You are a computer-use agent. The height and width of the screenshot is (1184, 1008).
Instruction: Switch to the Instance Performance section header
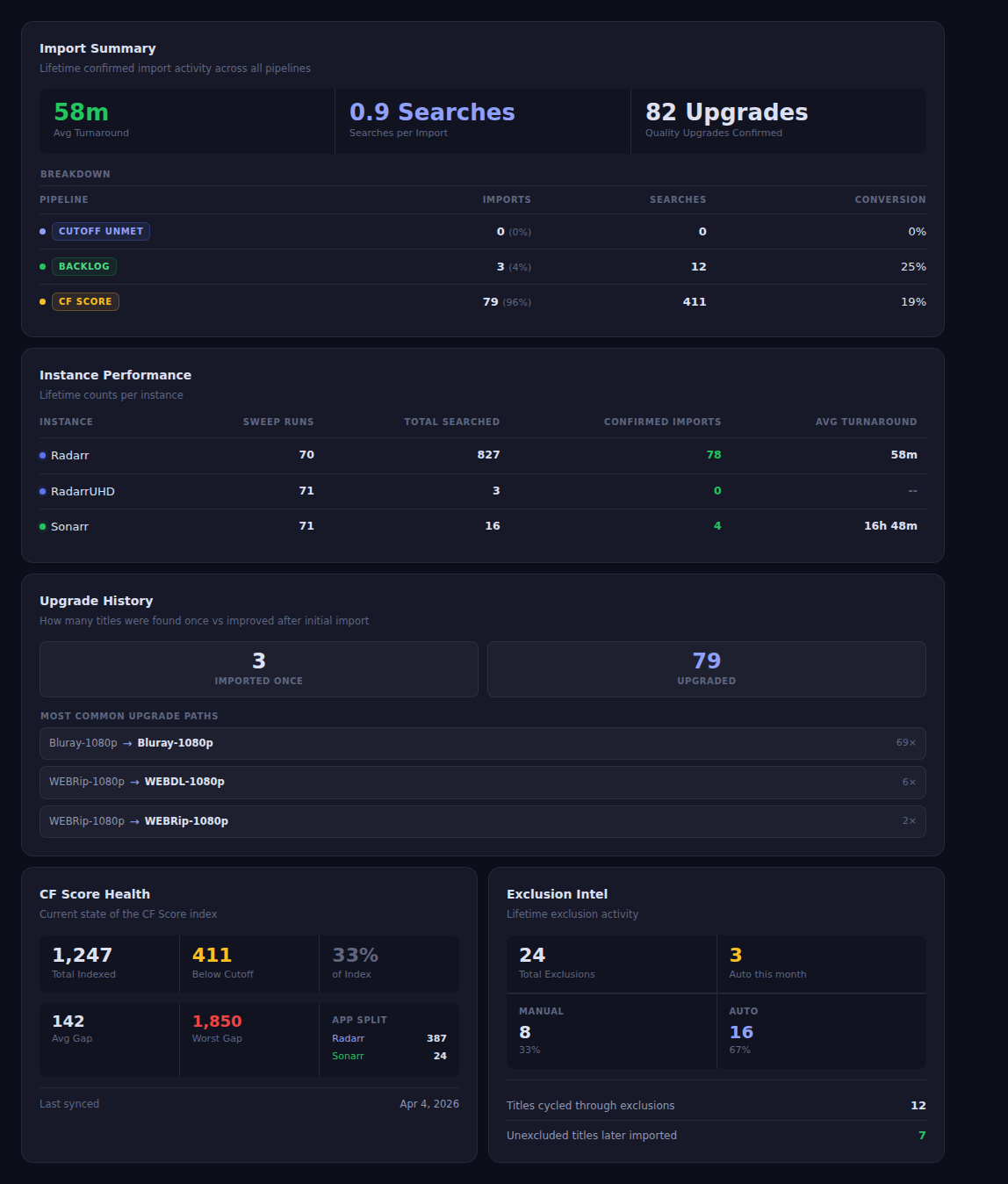point(115,374)
